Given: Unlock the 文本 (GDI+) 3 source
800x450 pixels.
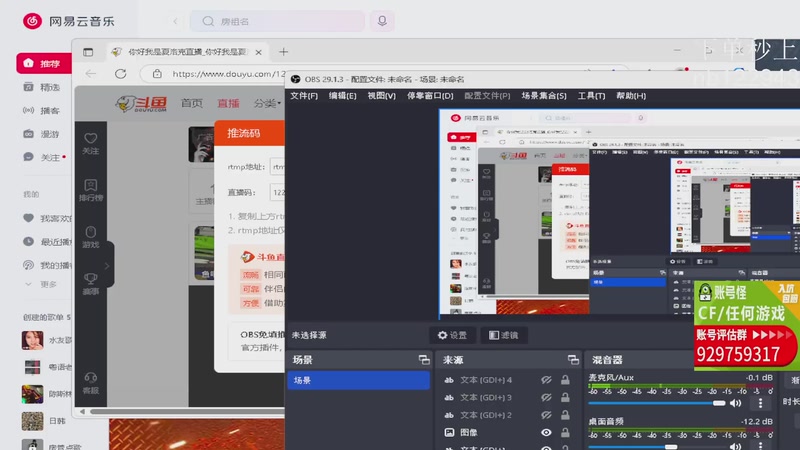Looking at the screenshot, I should [565, 397].
